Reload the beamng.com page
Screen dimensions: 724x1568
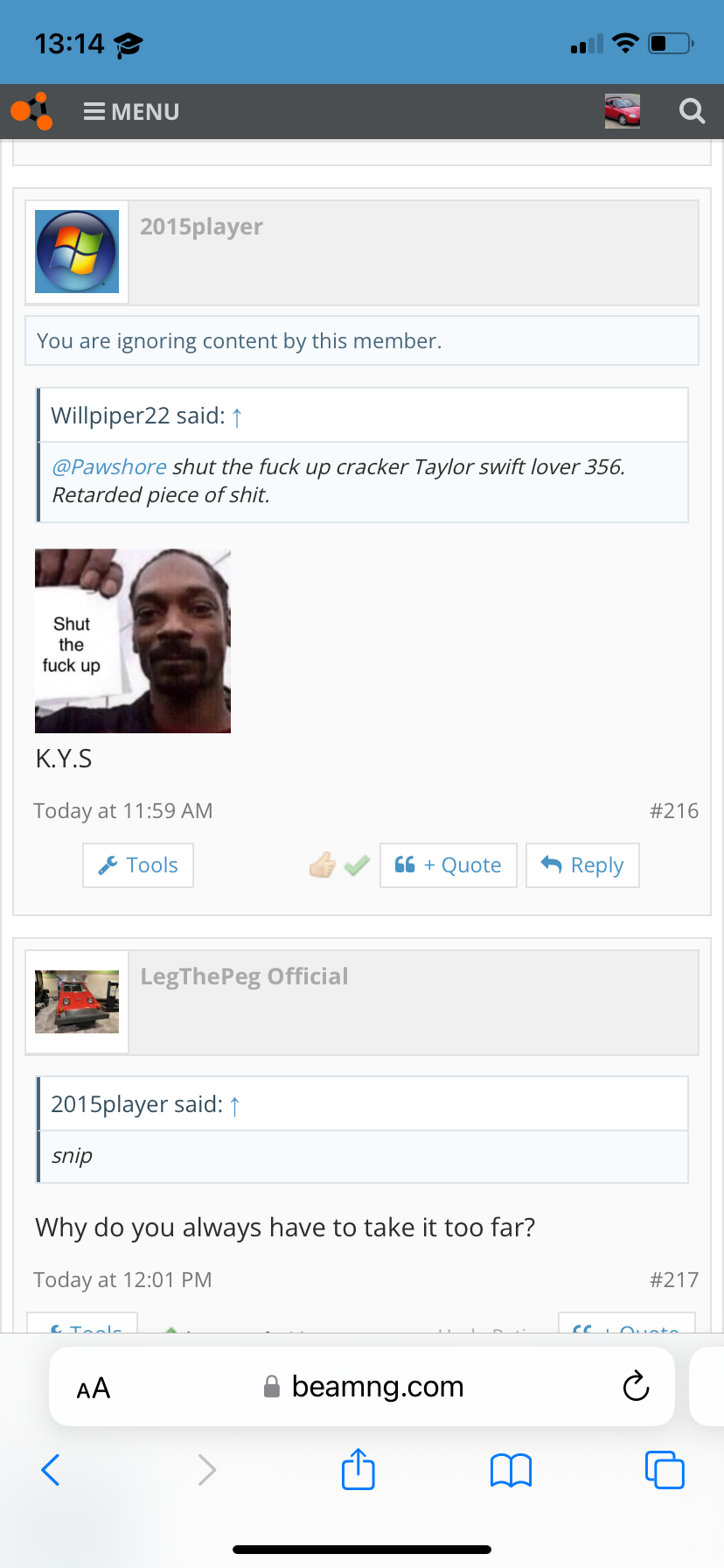pyautogui.click(x=636, y=1387)
